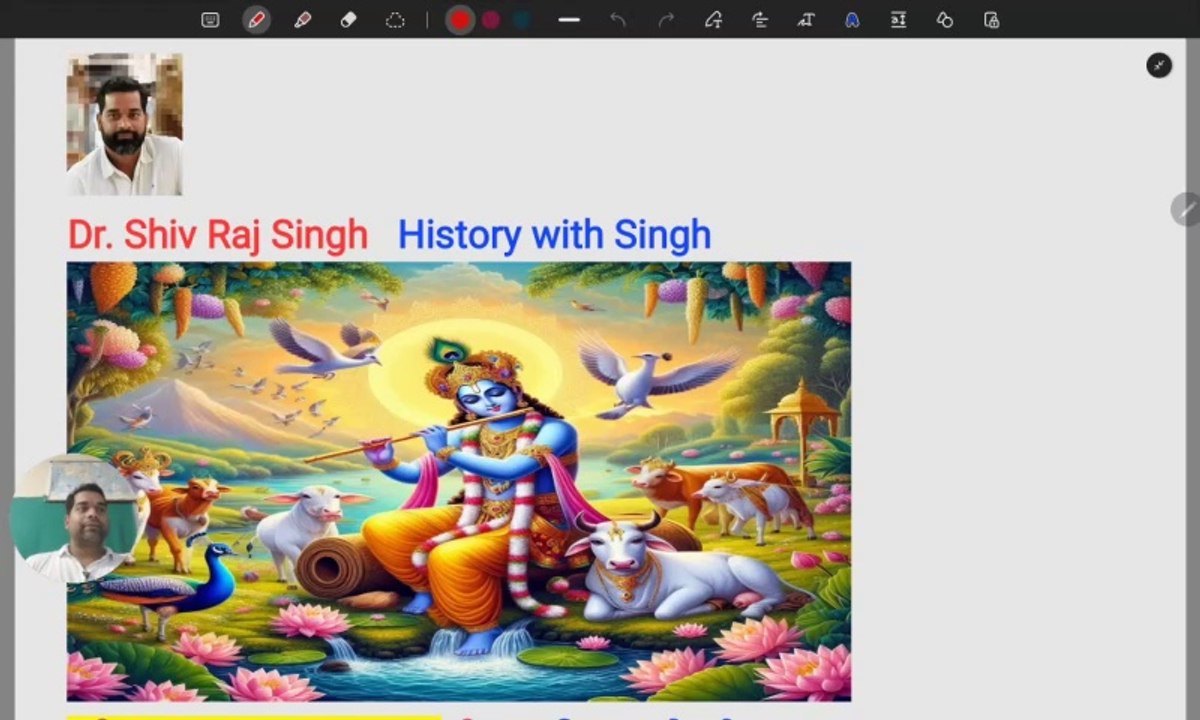This screenshot has width=1200, height=720.
Task: Open the keyboard input tool
Action: coord(210,19)
